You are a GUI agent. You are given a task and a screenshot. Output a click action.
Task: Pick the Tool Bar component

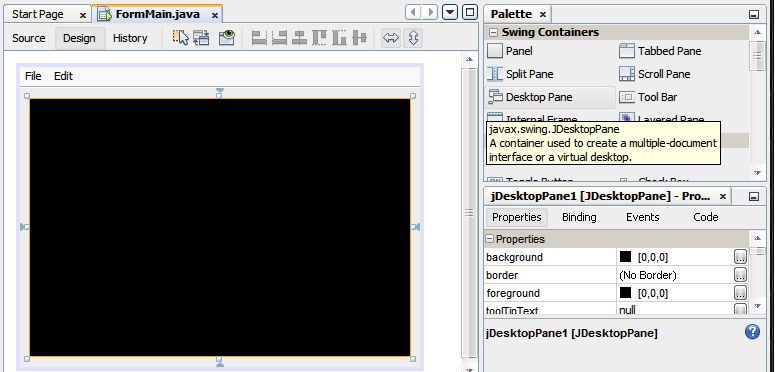pos(648,97)
